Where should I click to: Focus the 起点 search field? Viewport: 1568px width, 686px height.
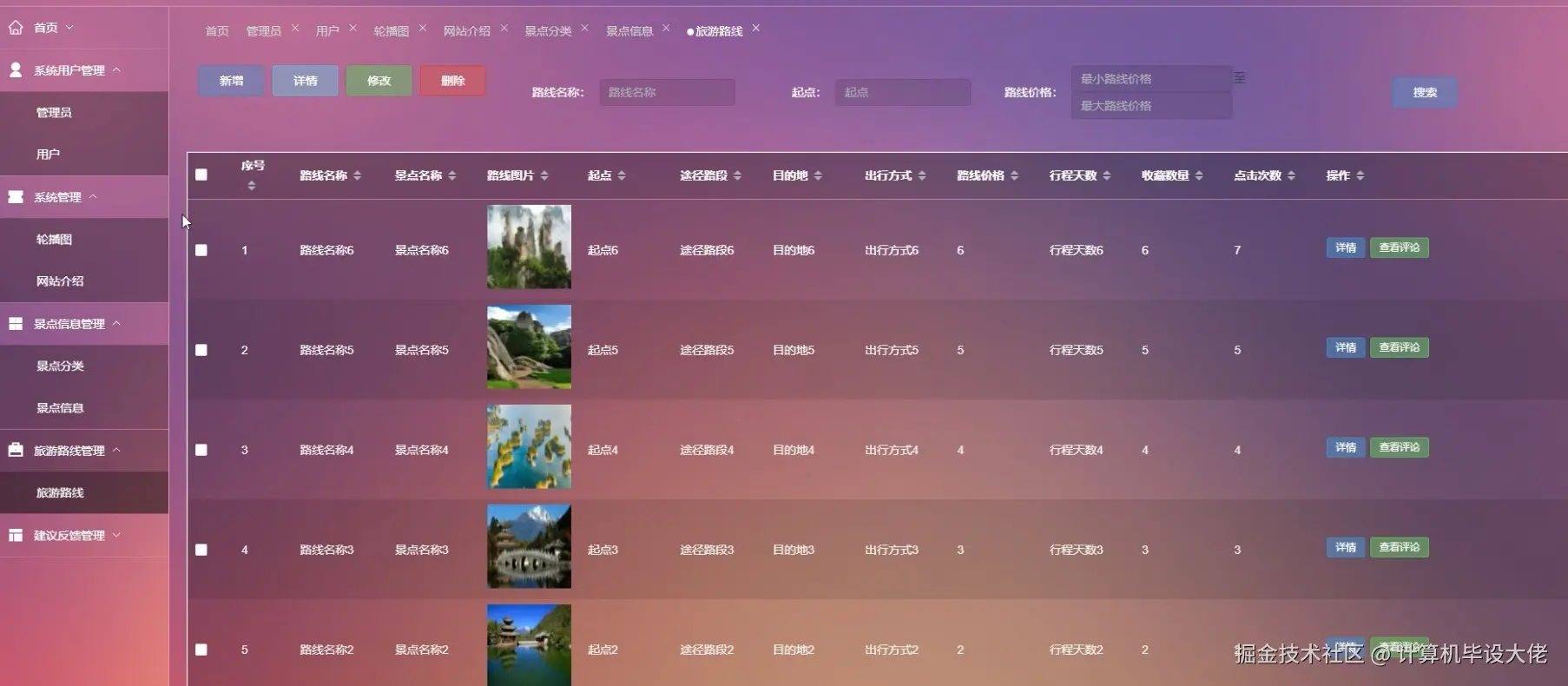(903, 92)
